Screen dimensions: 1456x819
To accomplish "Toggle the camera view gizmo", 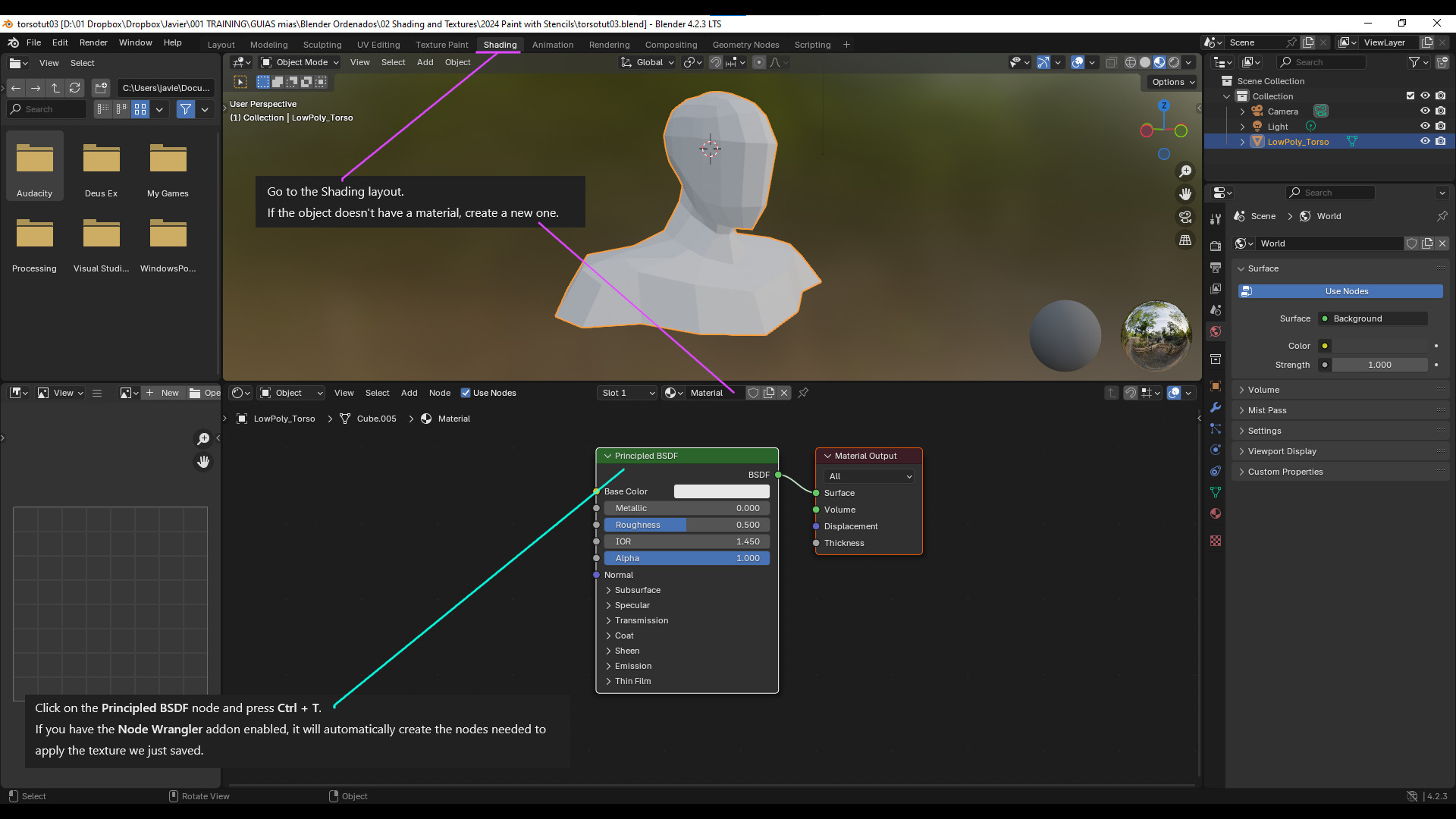I will 1185,217.
